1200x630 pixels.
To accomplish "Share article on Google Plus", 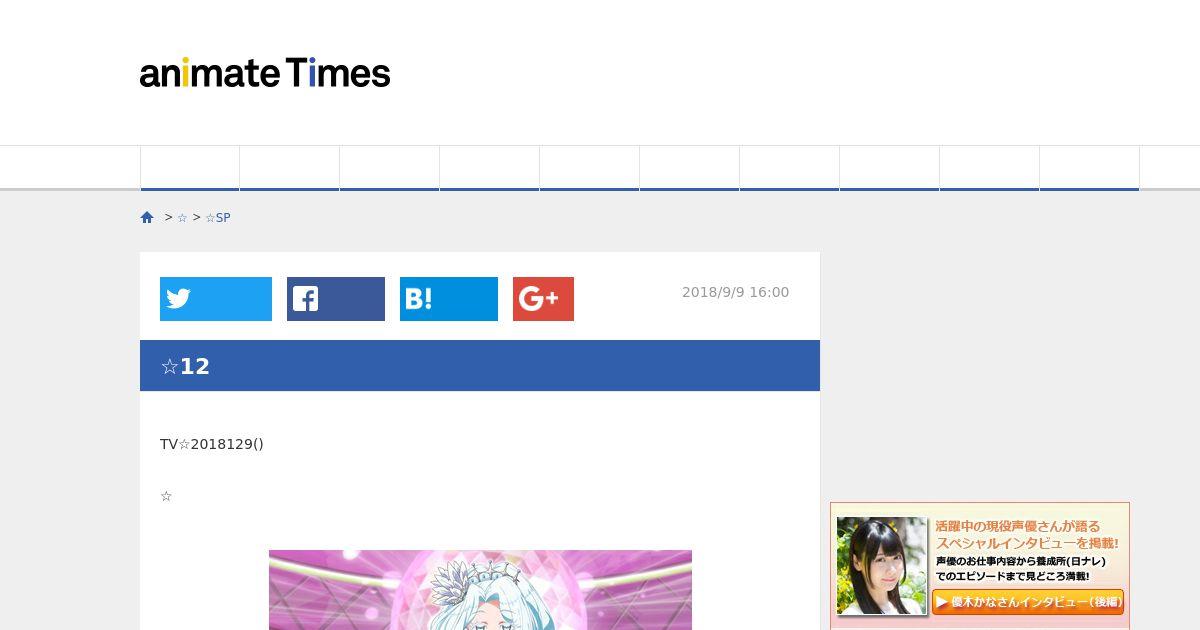I will coord(543,299).
